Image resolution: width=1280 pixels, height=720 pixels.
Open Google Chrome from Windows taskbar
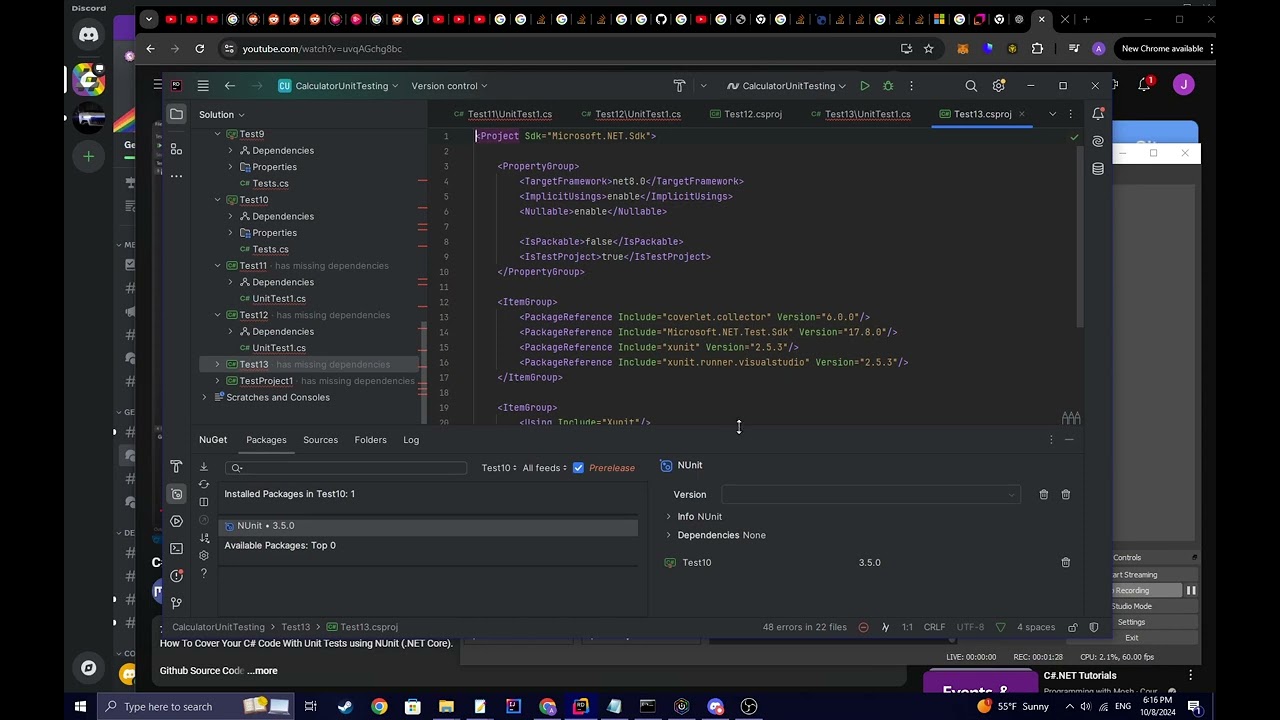[x=379, y=707]
